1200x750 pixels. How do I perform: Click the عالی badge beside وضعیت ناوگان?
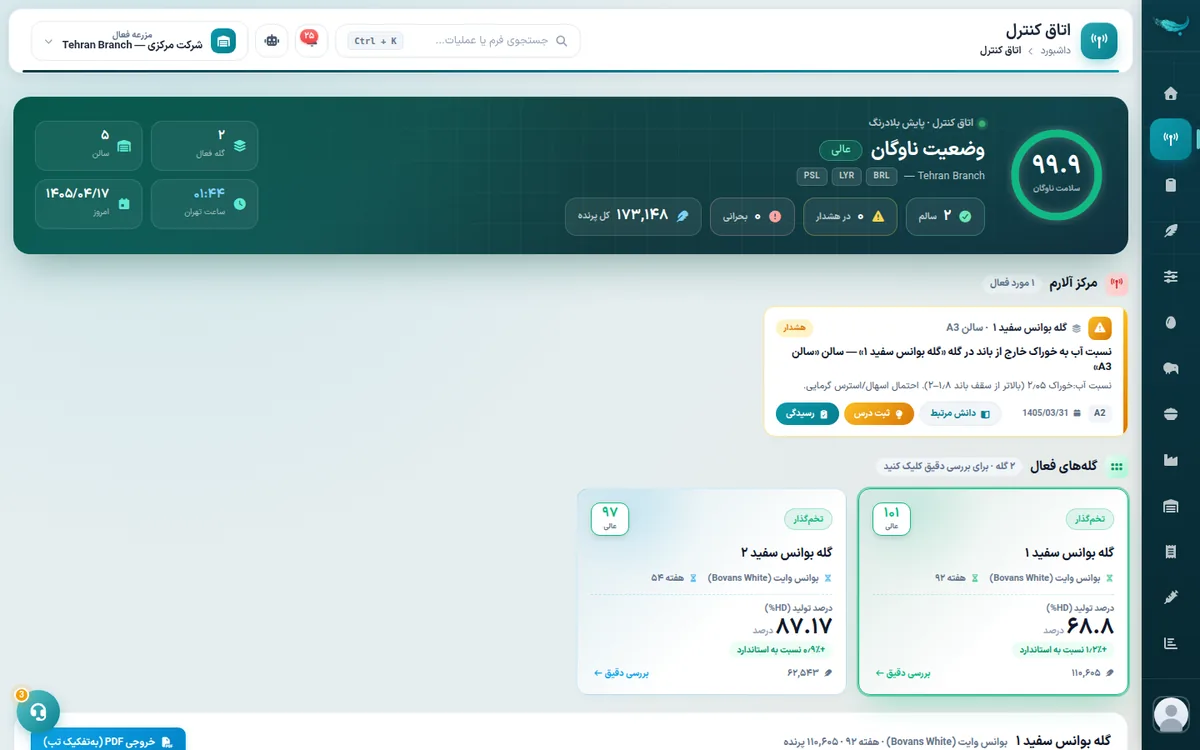(841, 150)
